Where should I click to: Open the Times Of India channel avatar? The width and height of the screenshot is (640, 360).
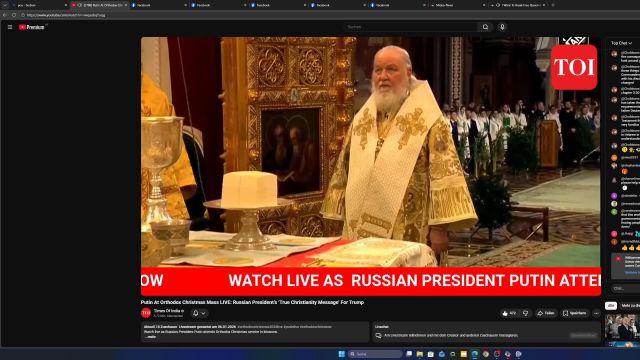pos(146,313)
